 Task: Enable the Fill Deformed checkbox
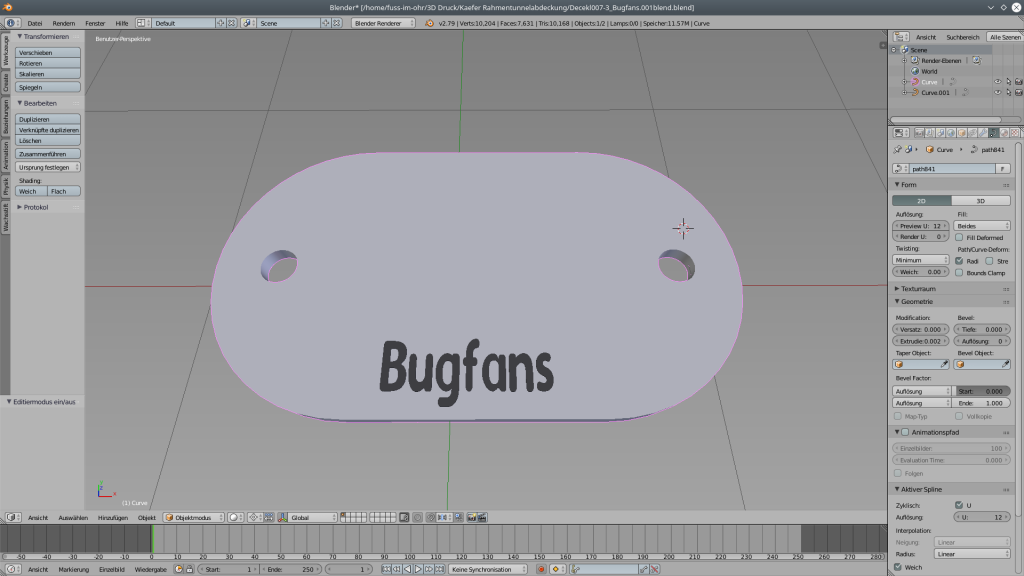coord(959,238)
